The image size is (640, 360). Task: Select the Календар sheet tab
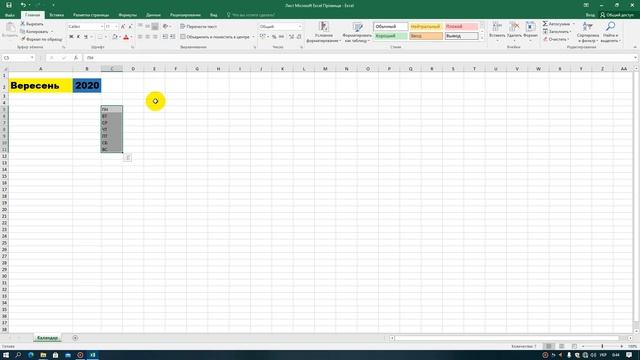coord(47,338)
